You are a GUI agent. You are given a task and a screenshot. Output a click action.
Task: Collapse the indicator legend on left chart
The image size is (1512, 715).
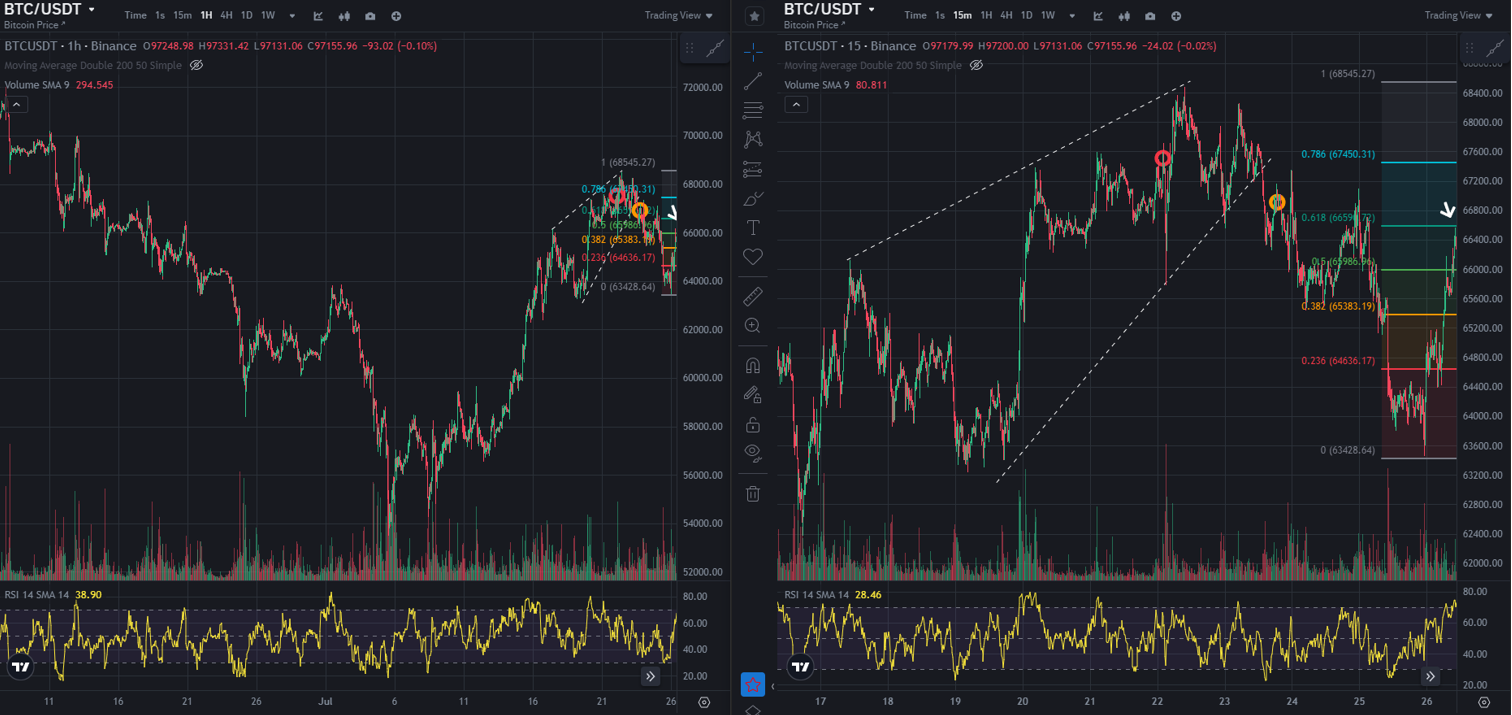coord(16,105)
